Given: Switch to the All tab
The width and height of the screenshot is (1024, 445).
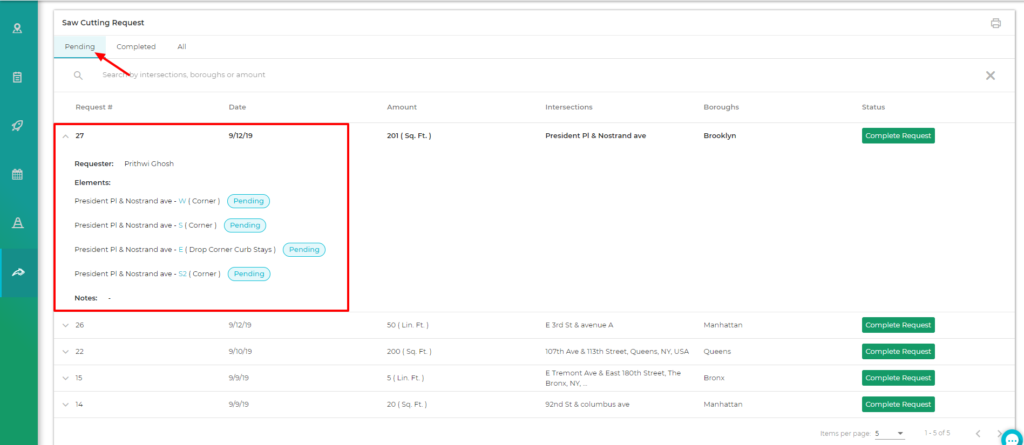Looking at the screenshot, I should (x=181, y=46).
